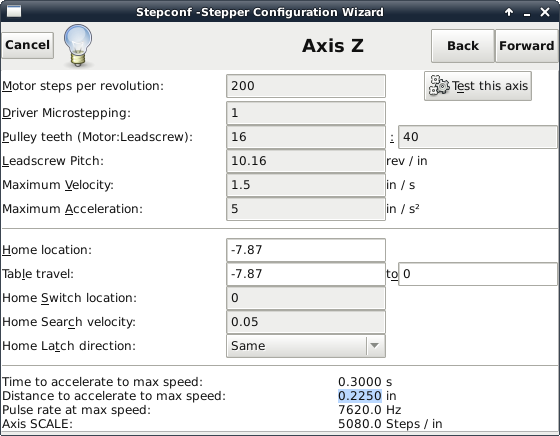Click the roll-up arrow icon in title bar

click(509, 12)
